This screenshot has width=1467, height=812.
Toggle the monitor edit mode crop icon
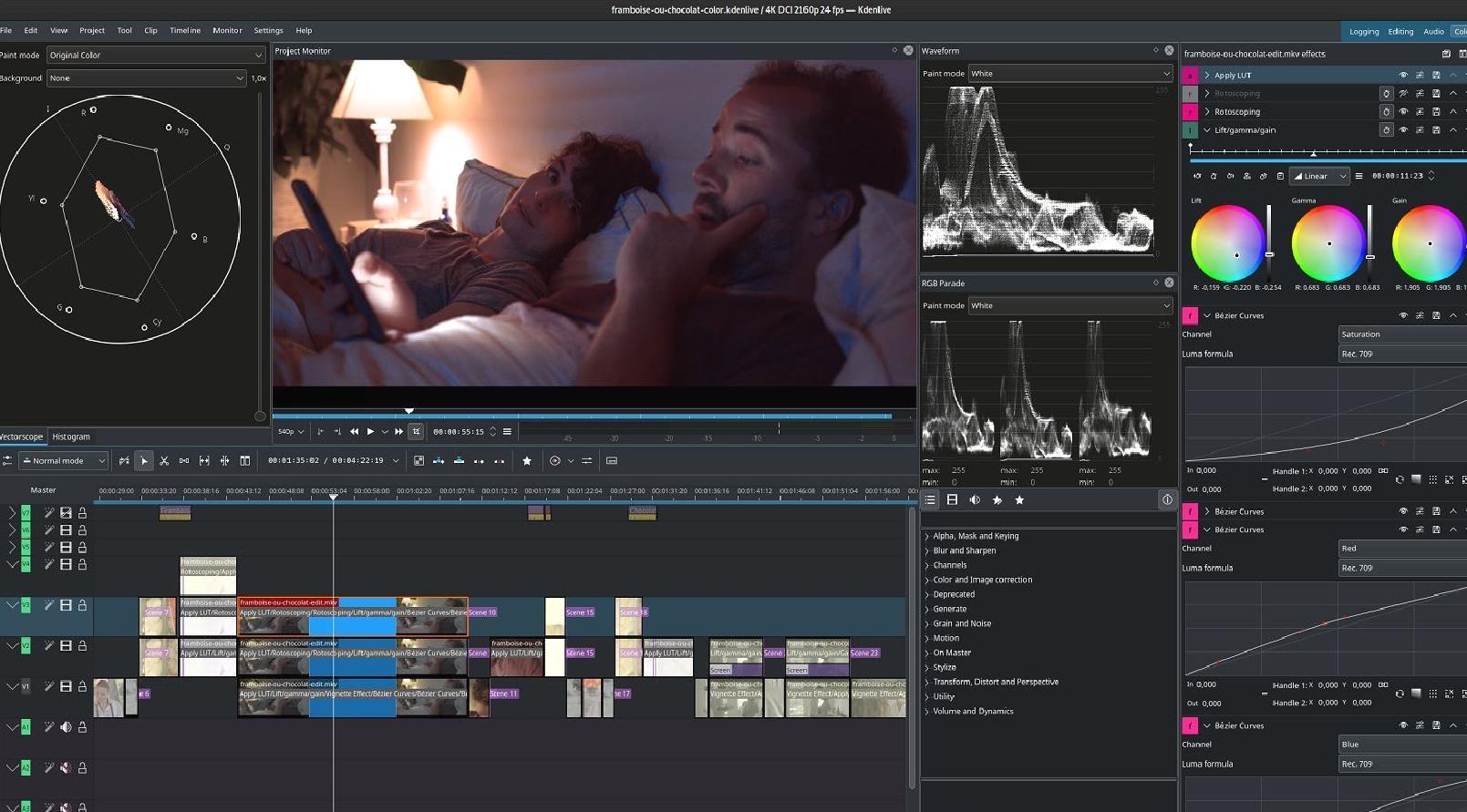coord(416,432)
